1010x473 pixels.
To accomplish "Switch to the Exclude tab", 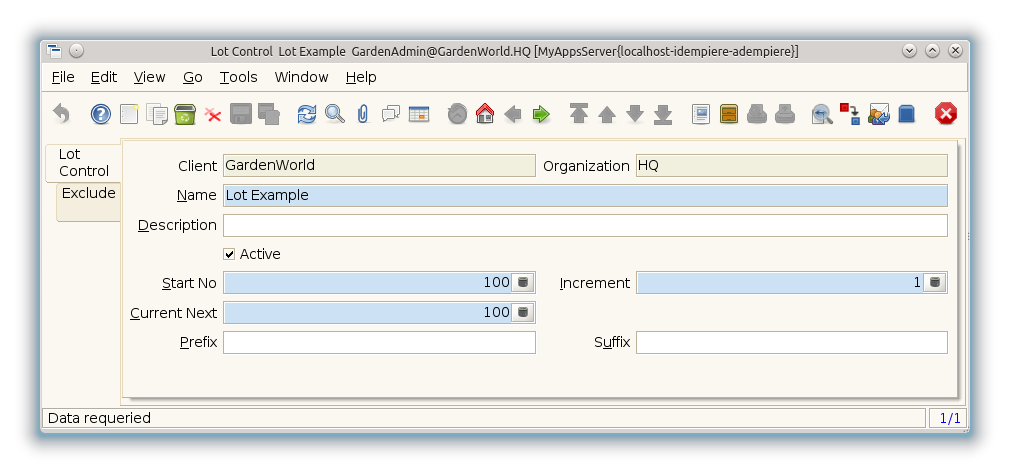I will pyautogui.click(x=88, y=193).
